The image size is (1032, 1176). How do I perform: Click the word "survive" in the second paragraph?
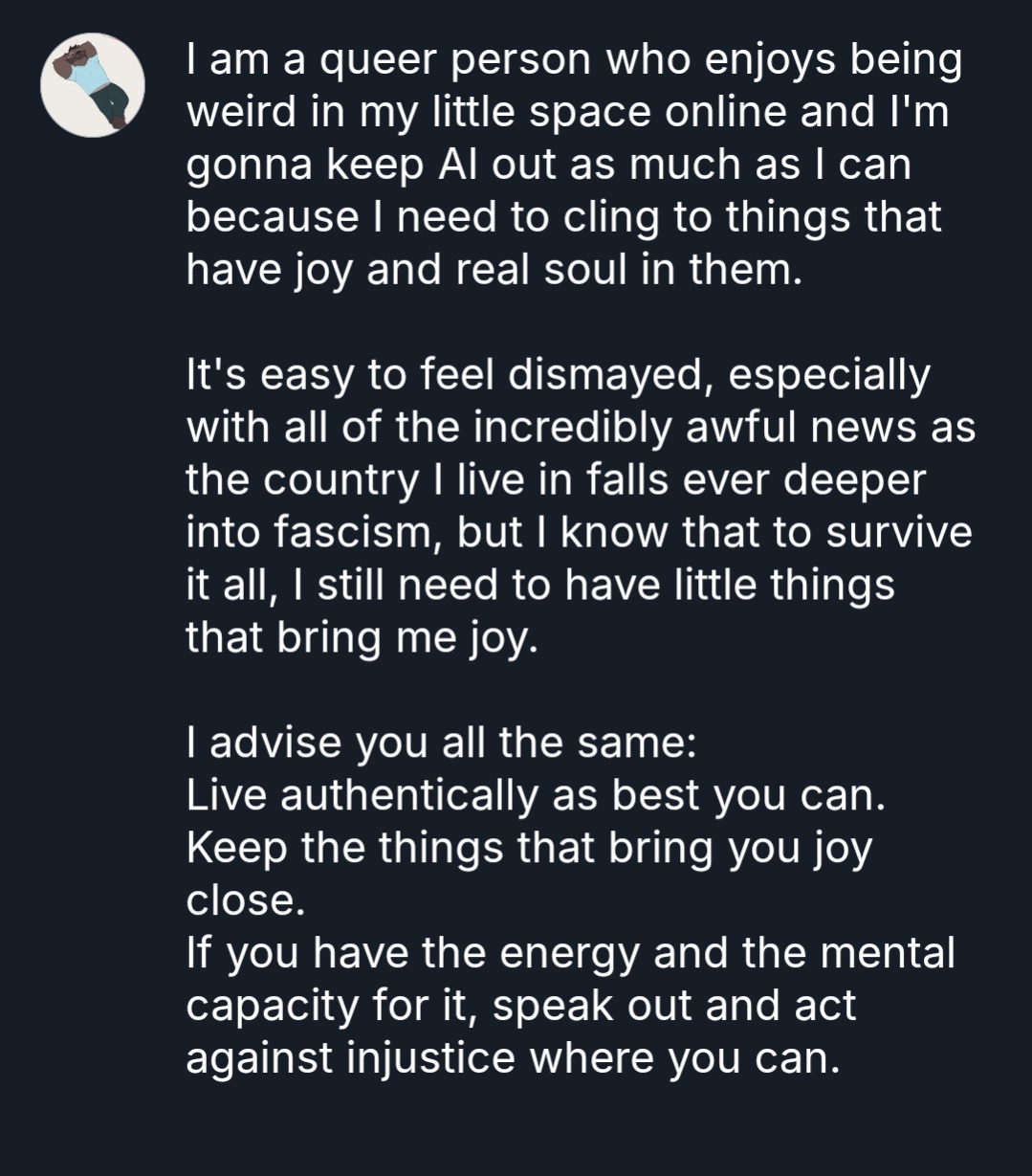[x=899, y=532]
